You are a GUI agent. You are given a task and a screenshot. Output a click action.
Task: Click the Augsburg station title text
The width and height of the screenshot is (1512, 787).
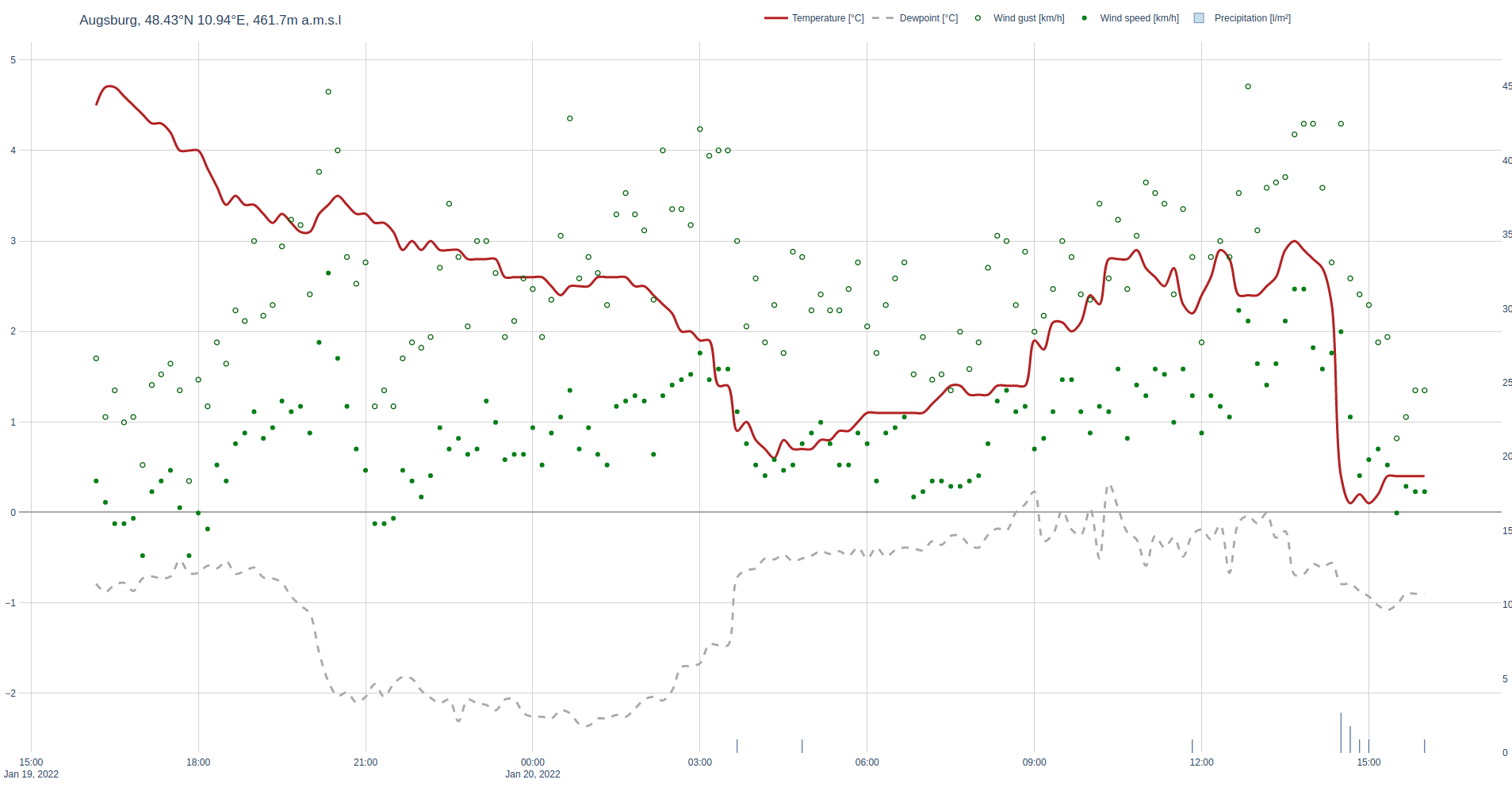(x=210, y=20)
